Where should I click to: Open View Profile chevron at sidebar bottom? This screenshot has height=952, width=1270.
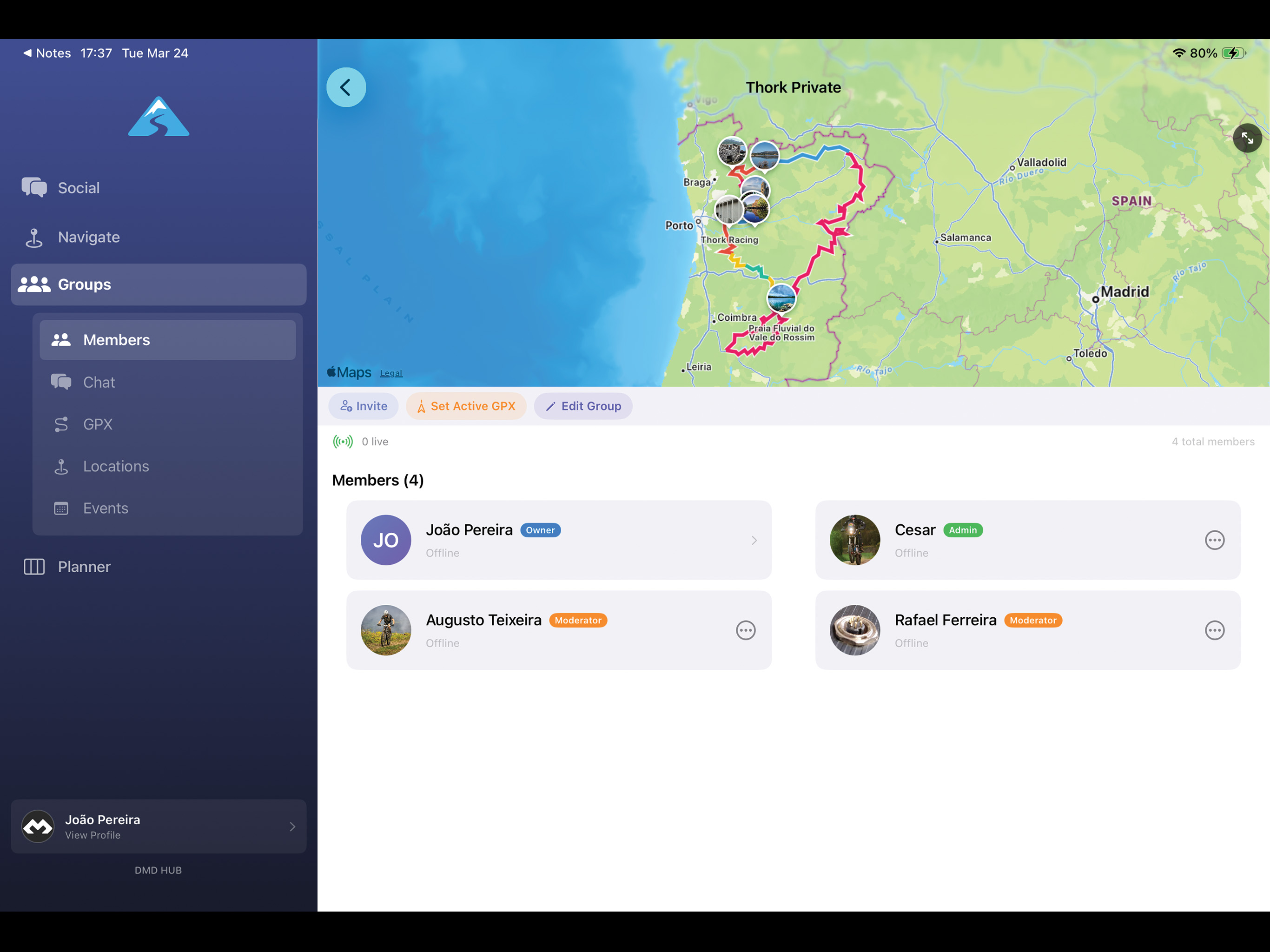(x=292, y=826)
